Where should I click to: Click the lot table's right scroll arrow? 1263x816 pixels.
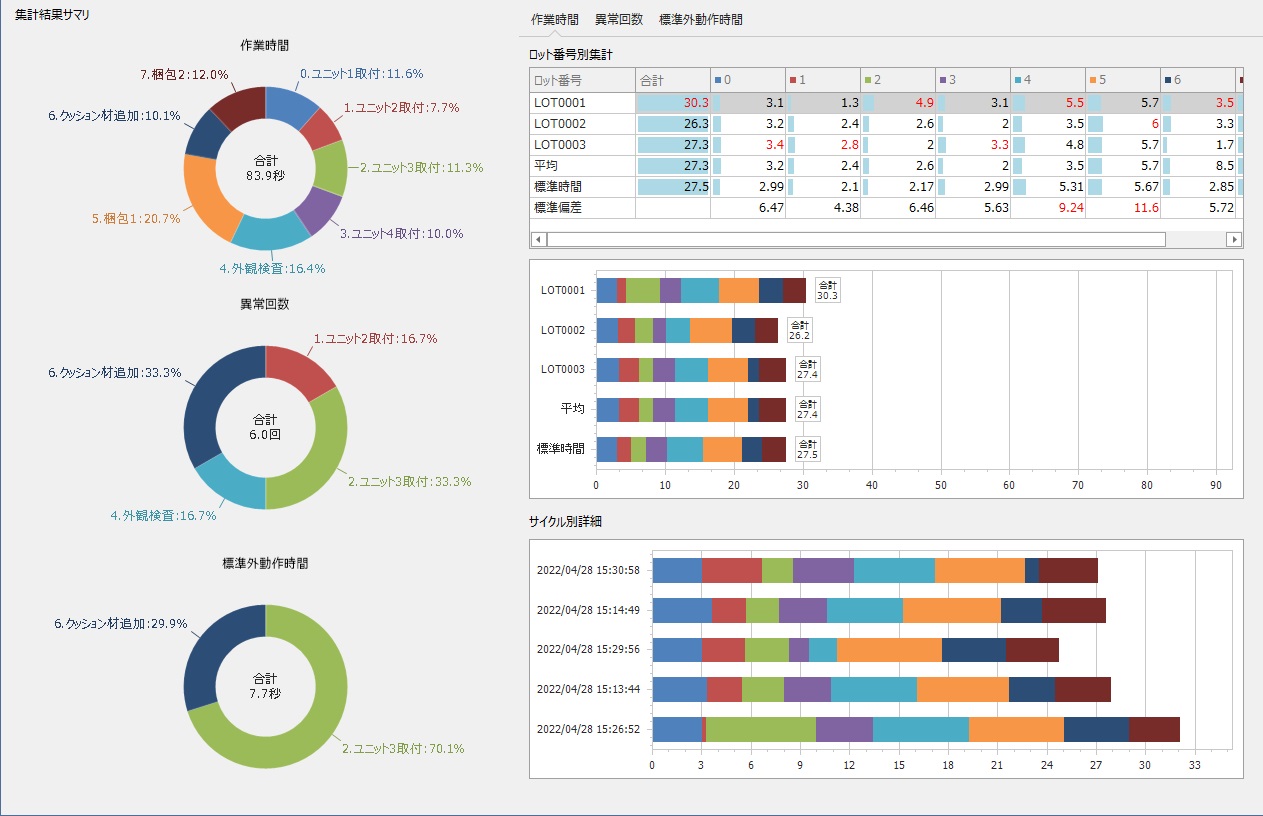1234,240
